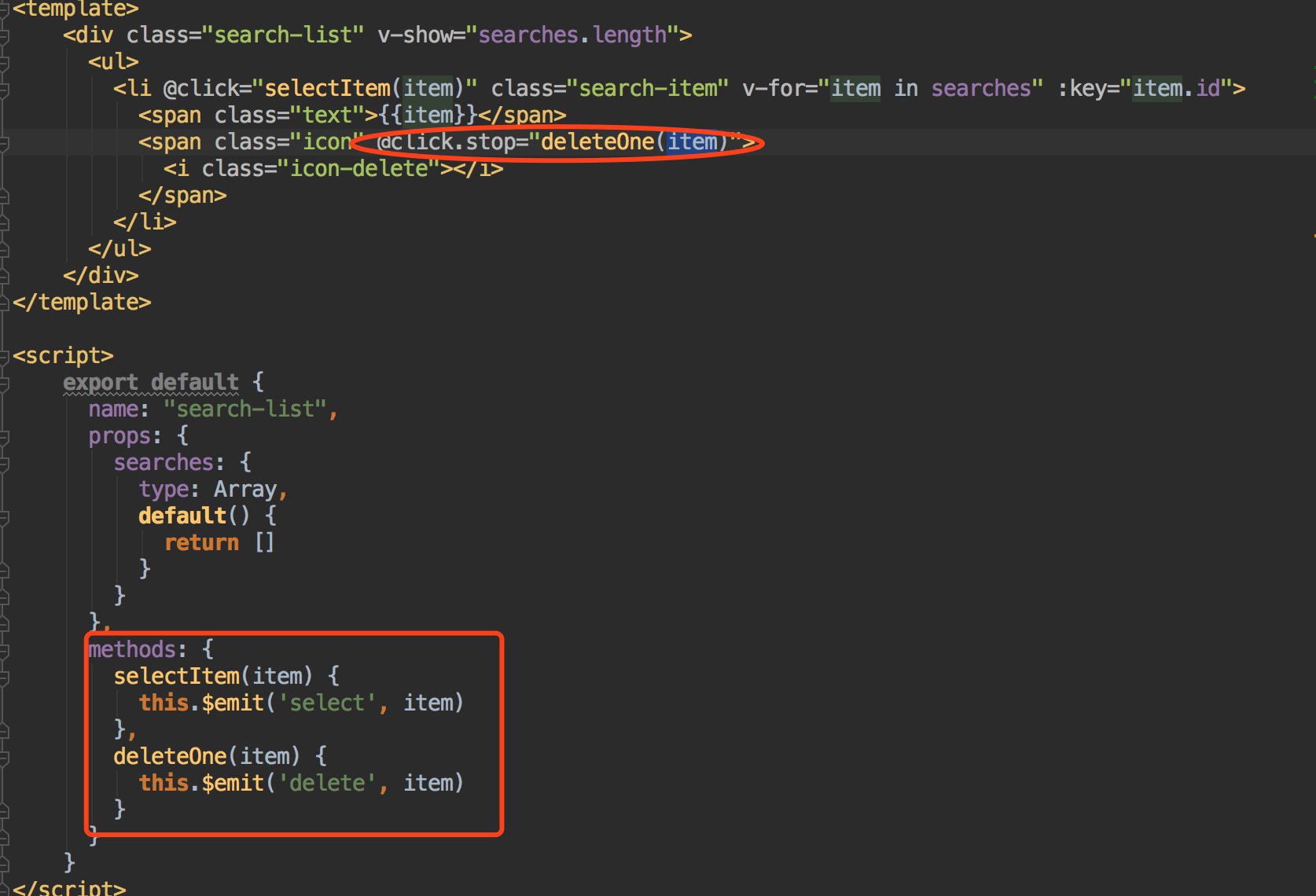Select the icon-delete class attribute value
The width and height of the screenshot is (1316, 896).
point(361,168)
